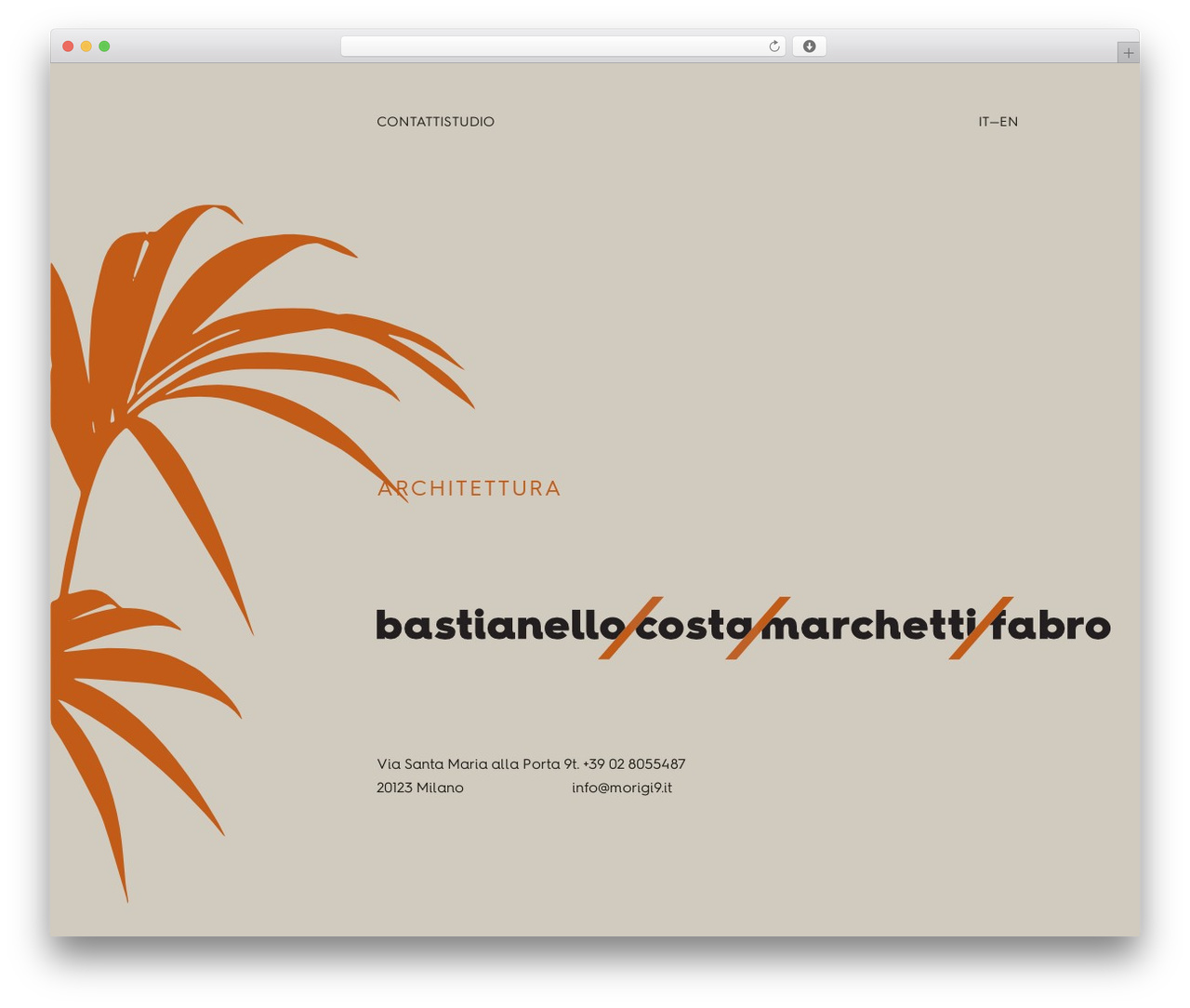
Task: Click the address Via Santa Maria alla Porta 9
Action: [x=472, y=764]
